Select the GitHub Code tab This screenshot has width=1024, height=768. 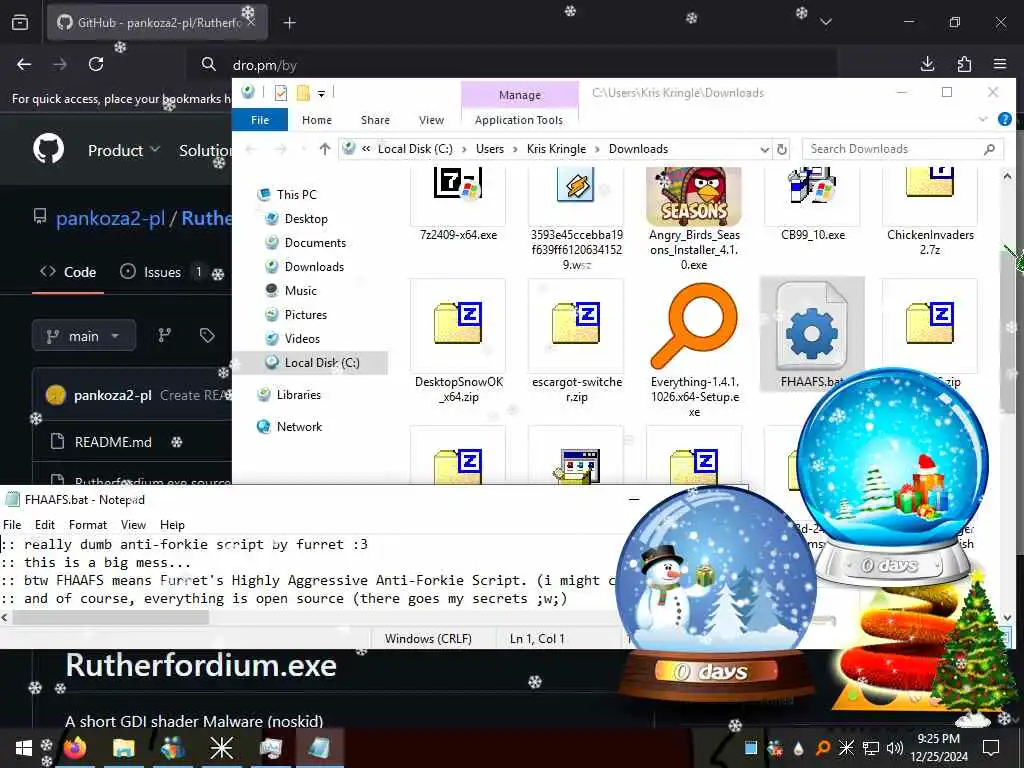[68, 272]
